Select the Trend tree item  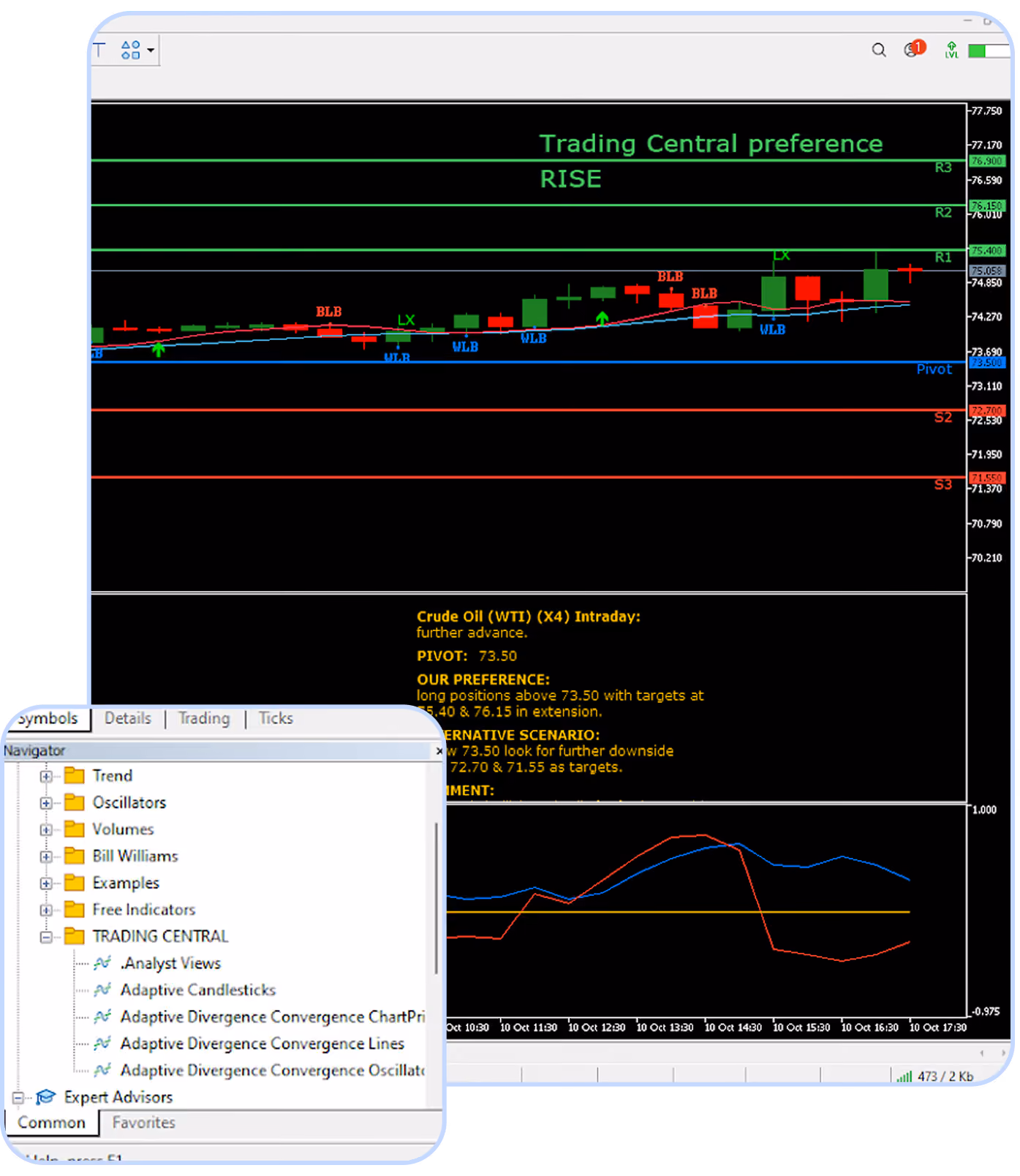click(x=113, y=776)
